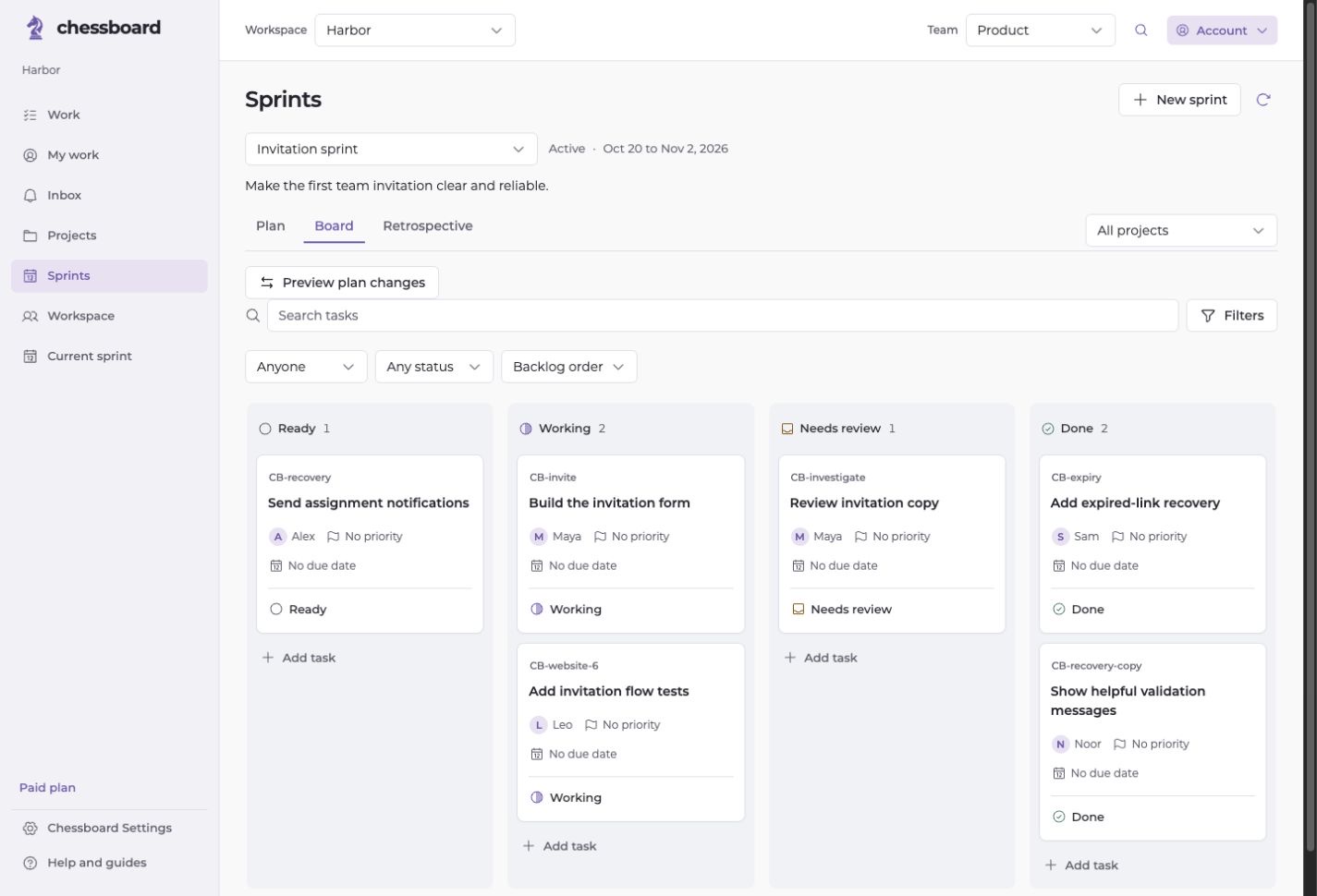Select the Board tab

(334, 226)
